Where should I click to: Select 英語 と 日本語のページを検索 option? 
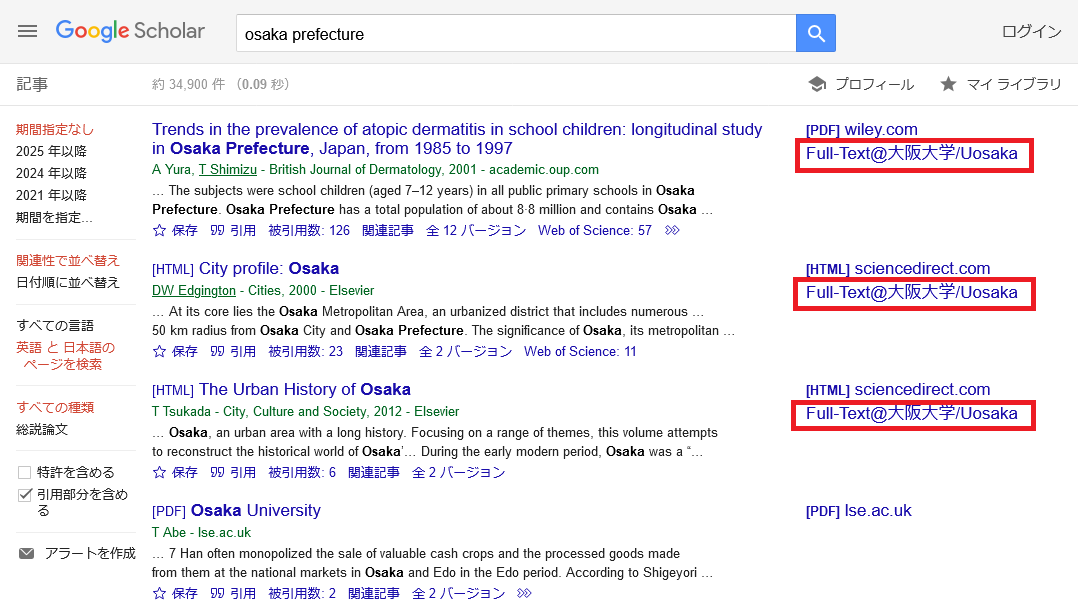65,356
